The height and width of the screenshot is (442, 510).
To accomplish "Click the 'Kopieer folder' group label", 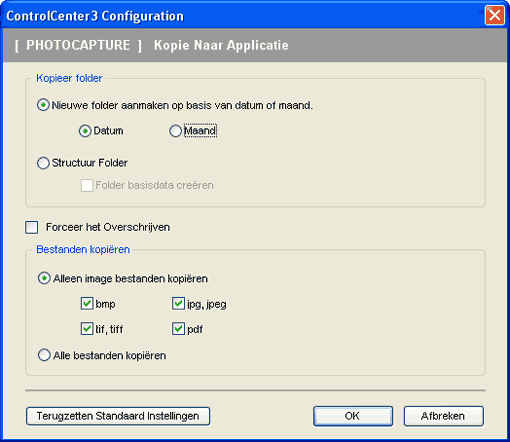I will click(x=69, y=78).
